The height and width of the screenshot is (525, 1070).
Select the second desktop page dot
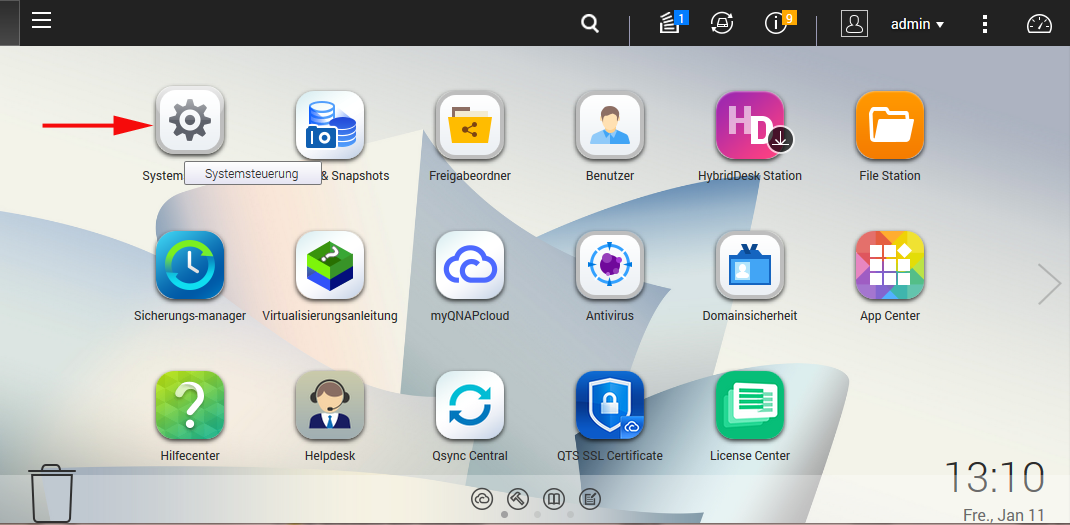coord(537,514)
